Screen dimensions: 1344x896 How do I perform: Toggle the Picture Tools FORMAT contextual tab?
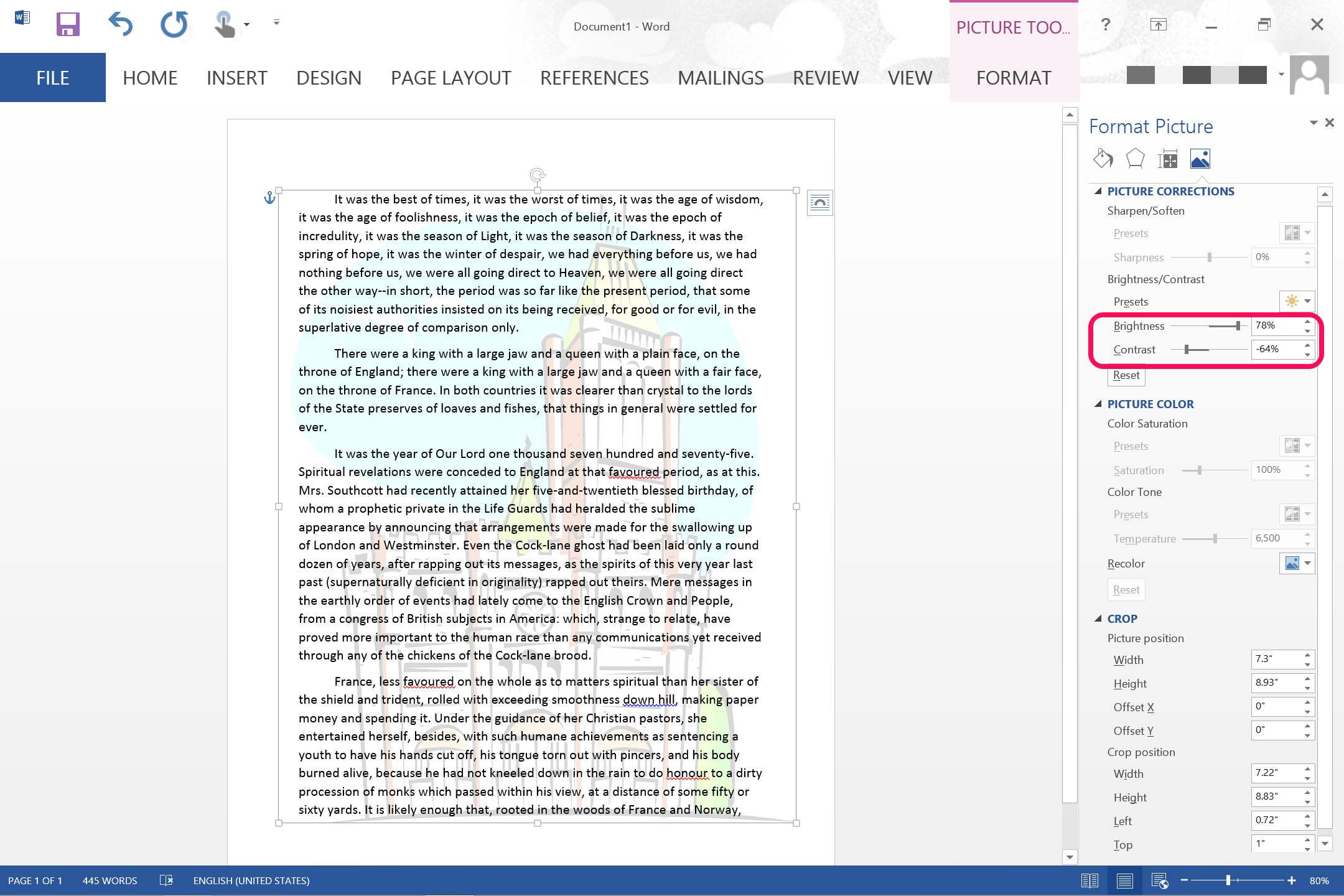(x=1014, y=77)
